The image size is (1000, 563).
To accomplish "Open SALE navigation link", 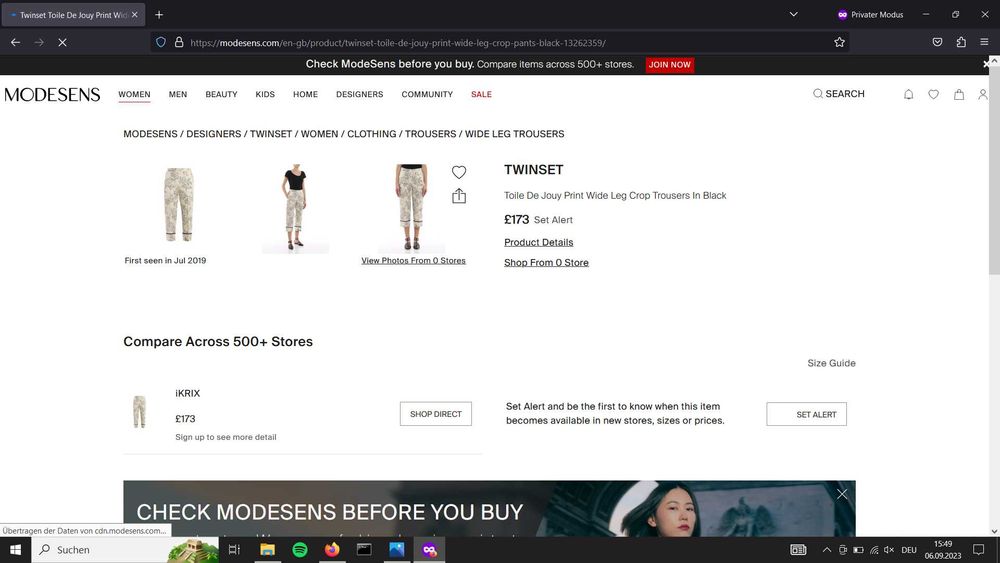I will tap(482, 94).
